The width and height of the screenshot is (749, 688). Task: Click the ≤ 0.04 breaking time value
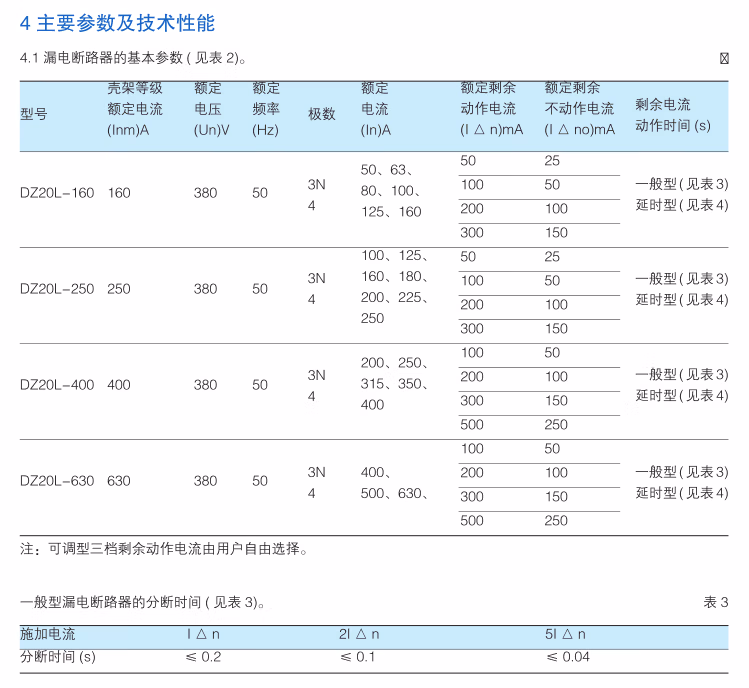click(568, 657)
